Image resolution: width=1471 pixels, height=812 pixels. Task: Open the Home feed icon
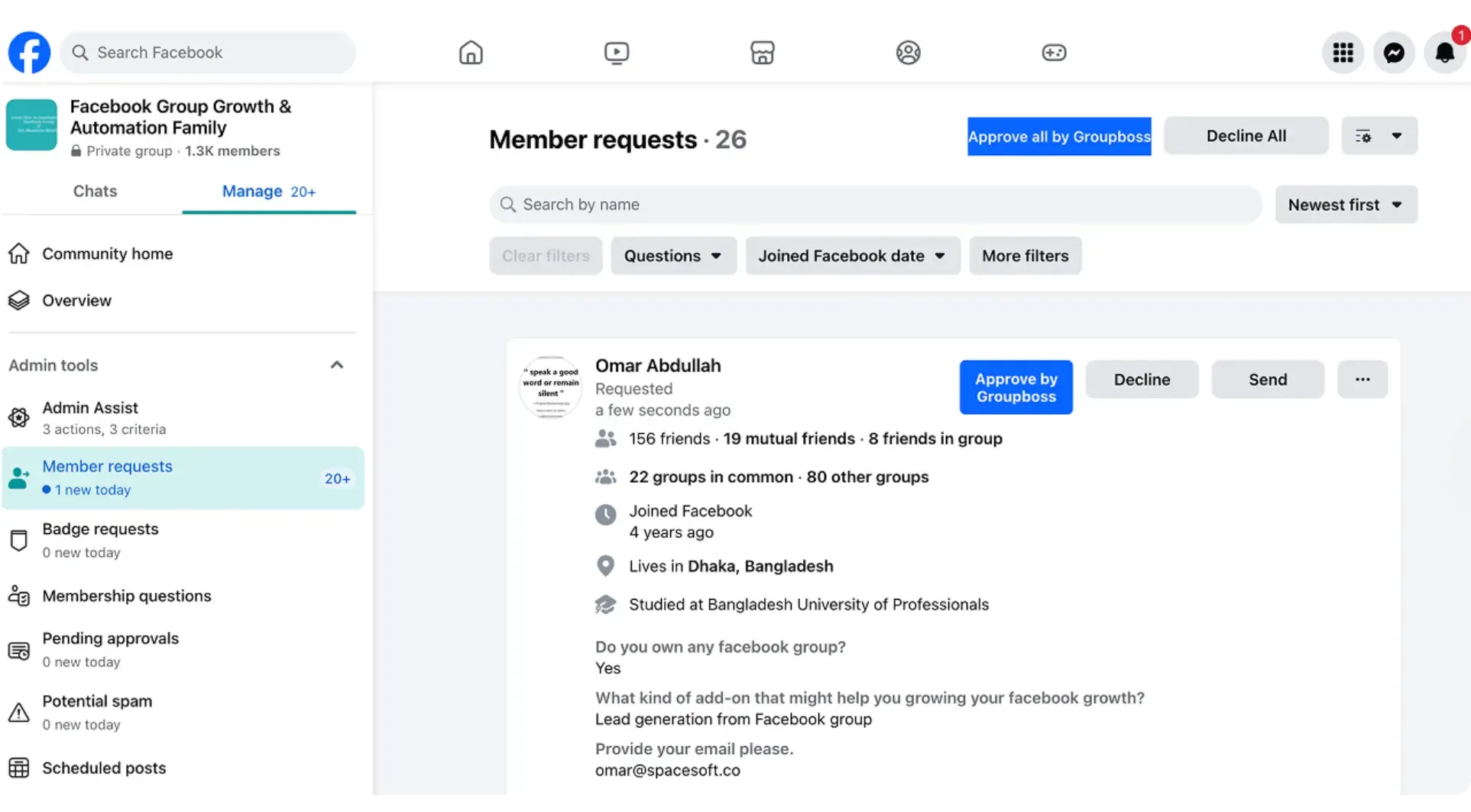click(x=471, y=53)
